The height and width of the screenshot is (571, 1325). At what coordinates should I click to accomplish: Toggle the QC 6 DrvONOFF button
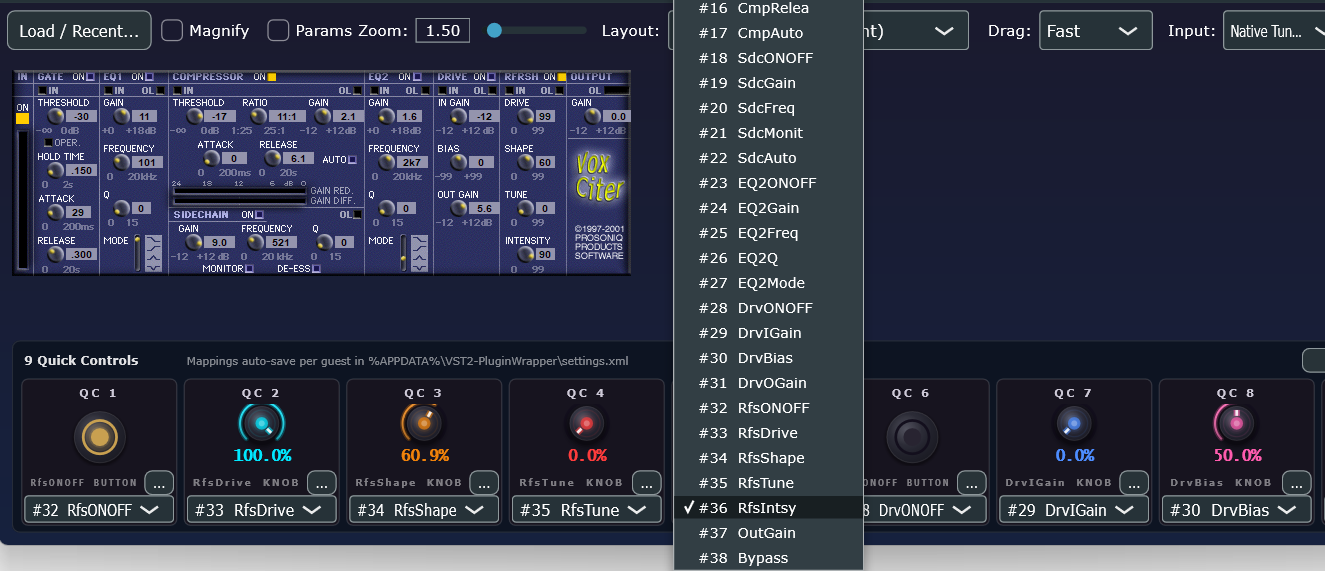[x=911, y=438]
